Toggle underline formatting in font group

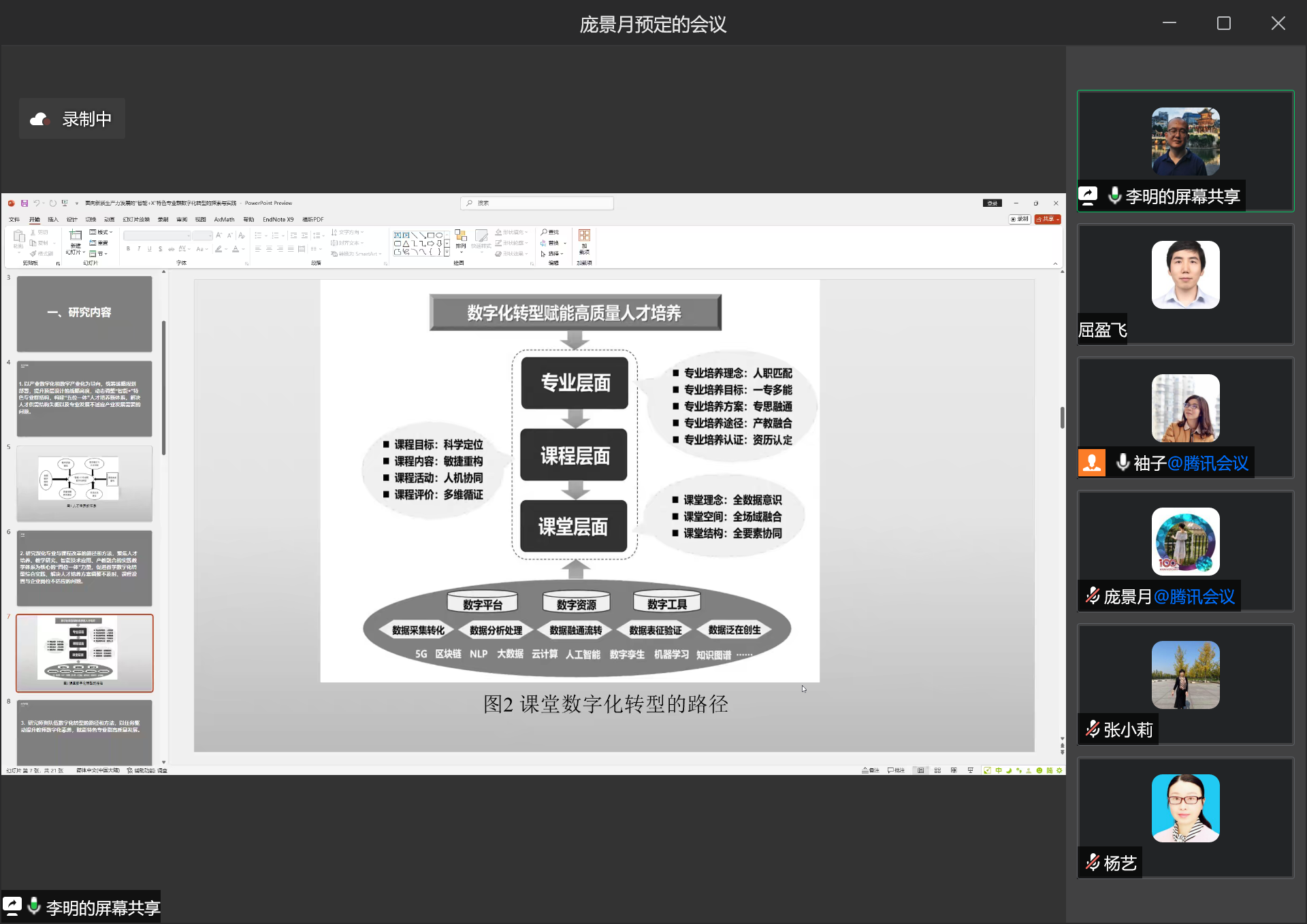coord(150,249)
